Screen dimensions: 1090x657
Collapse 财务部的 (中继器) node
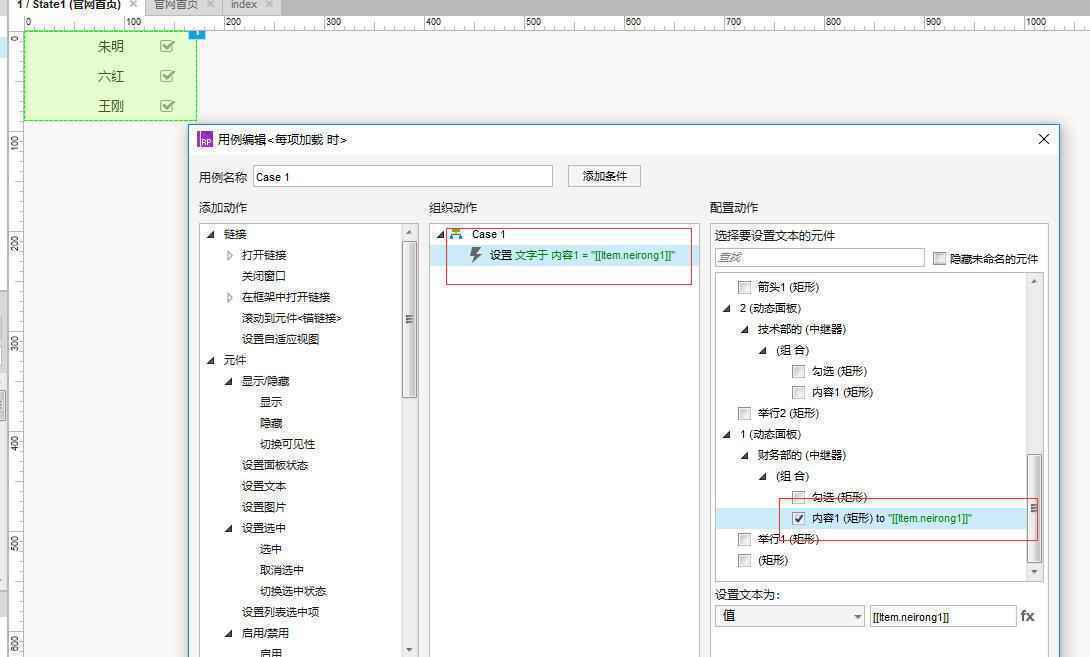(x=745, y=455)
